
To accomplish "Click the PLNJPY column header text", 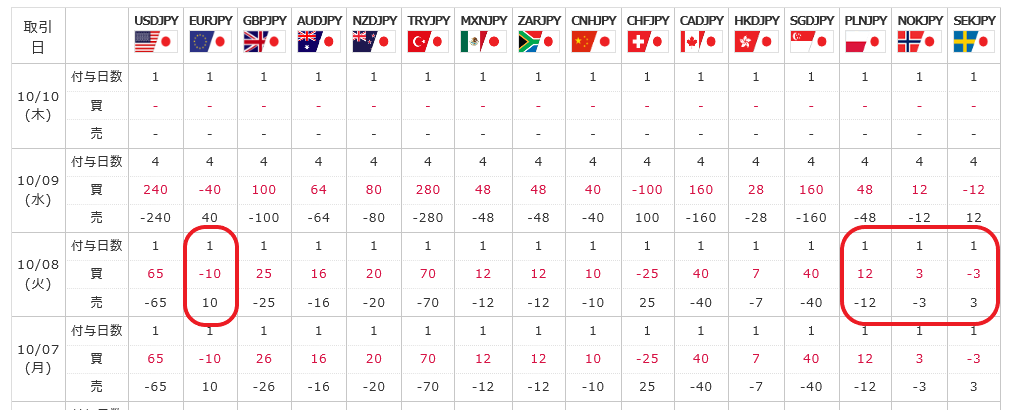I will click(866, 21).
